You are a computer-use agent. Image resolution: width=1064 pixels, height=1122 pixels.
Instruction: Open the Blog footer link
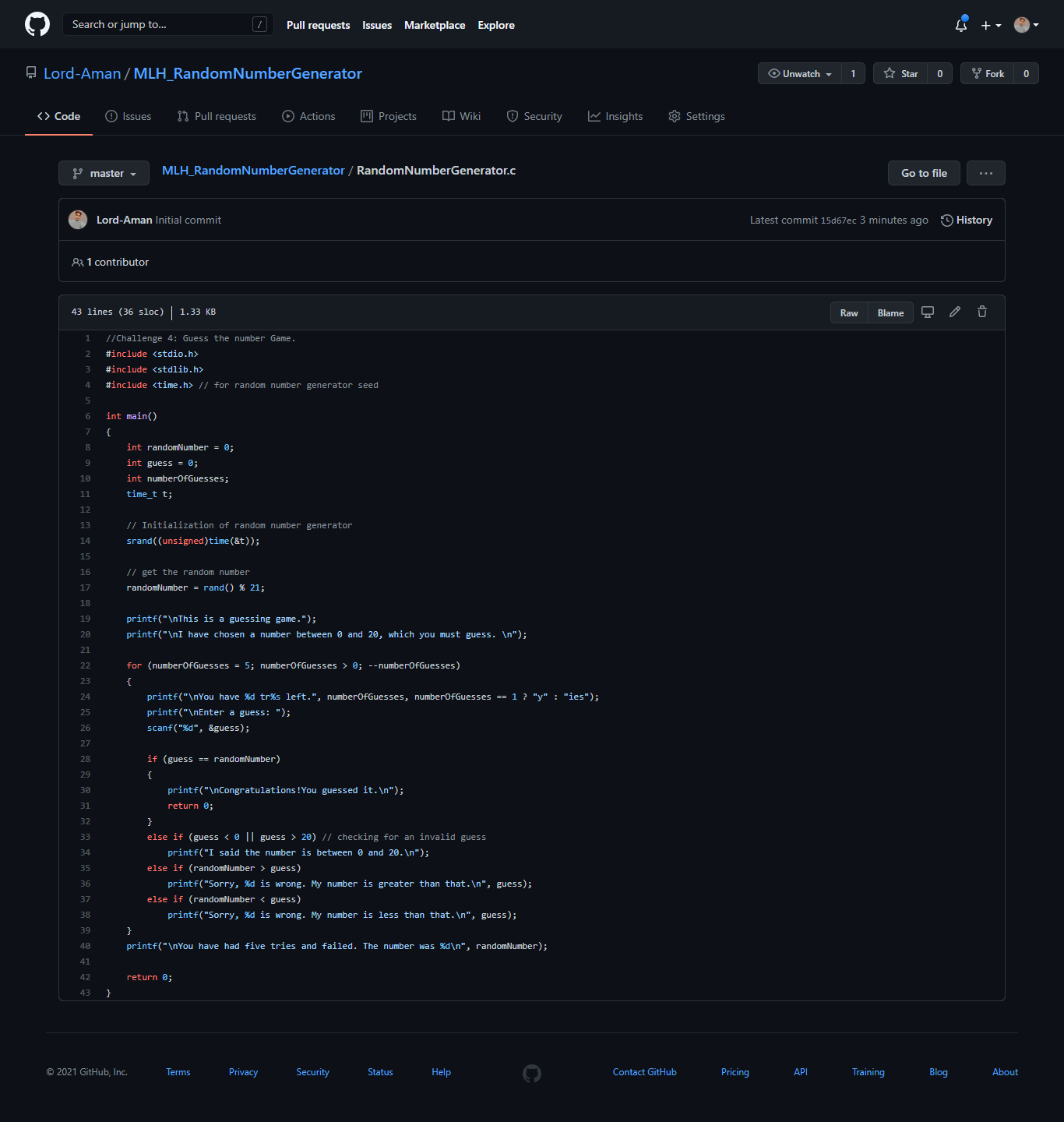click(938, 1072)
